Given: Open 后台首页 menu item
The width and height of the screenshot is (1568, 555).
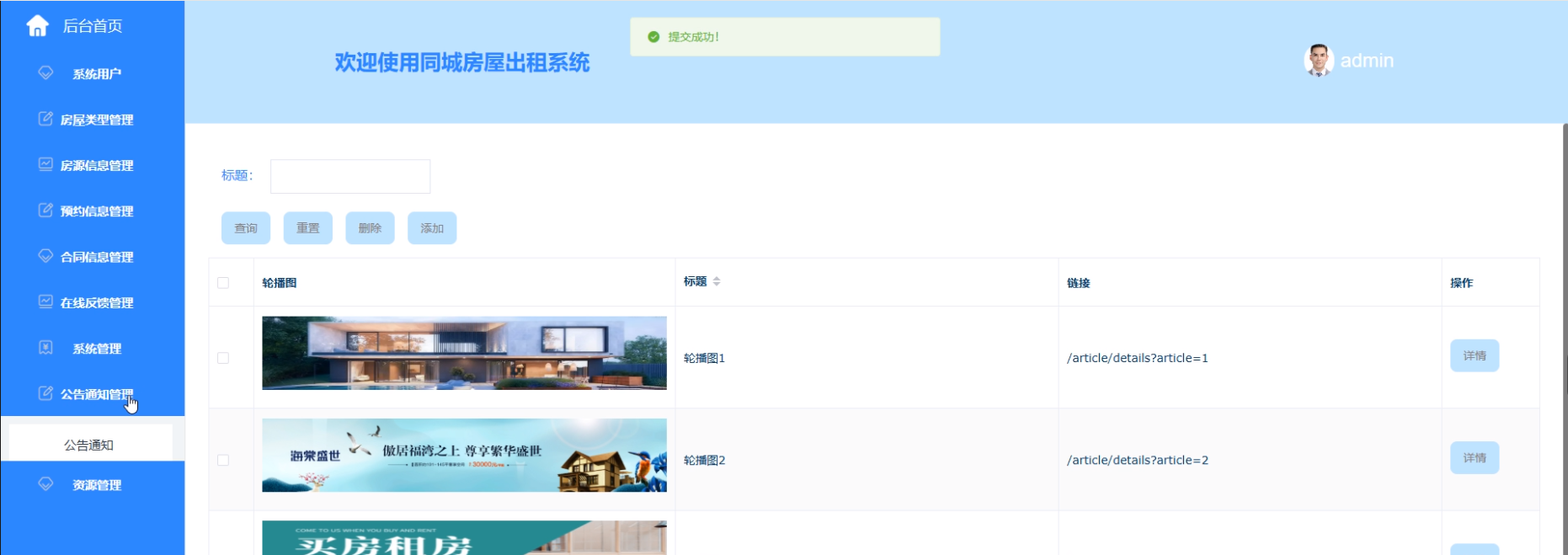Looking at the screenshot, I should pos(93,26).
